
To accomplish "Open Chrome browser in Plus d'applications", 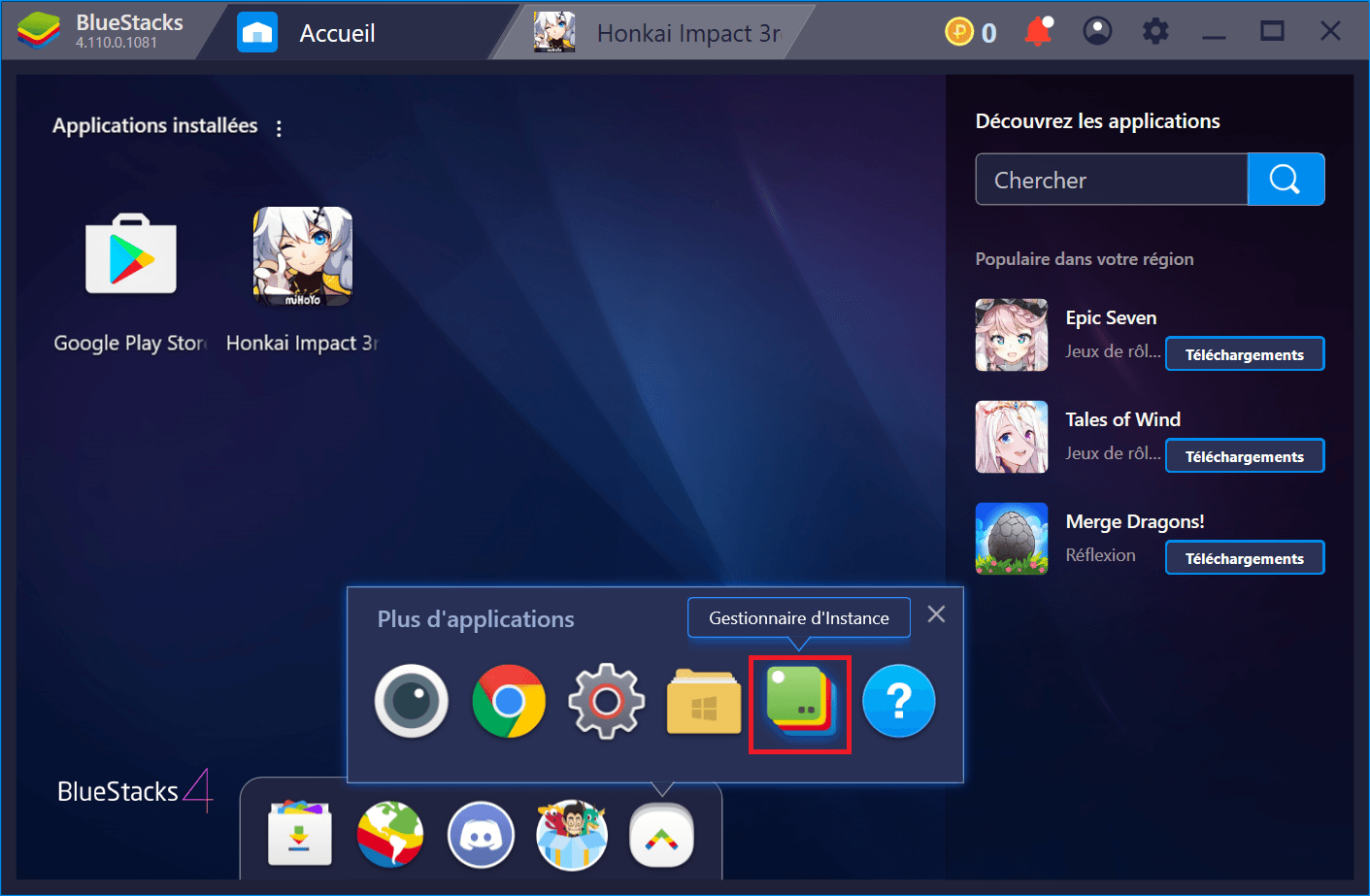I will [509, 701].
